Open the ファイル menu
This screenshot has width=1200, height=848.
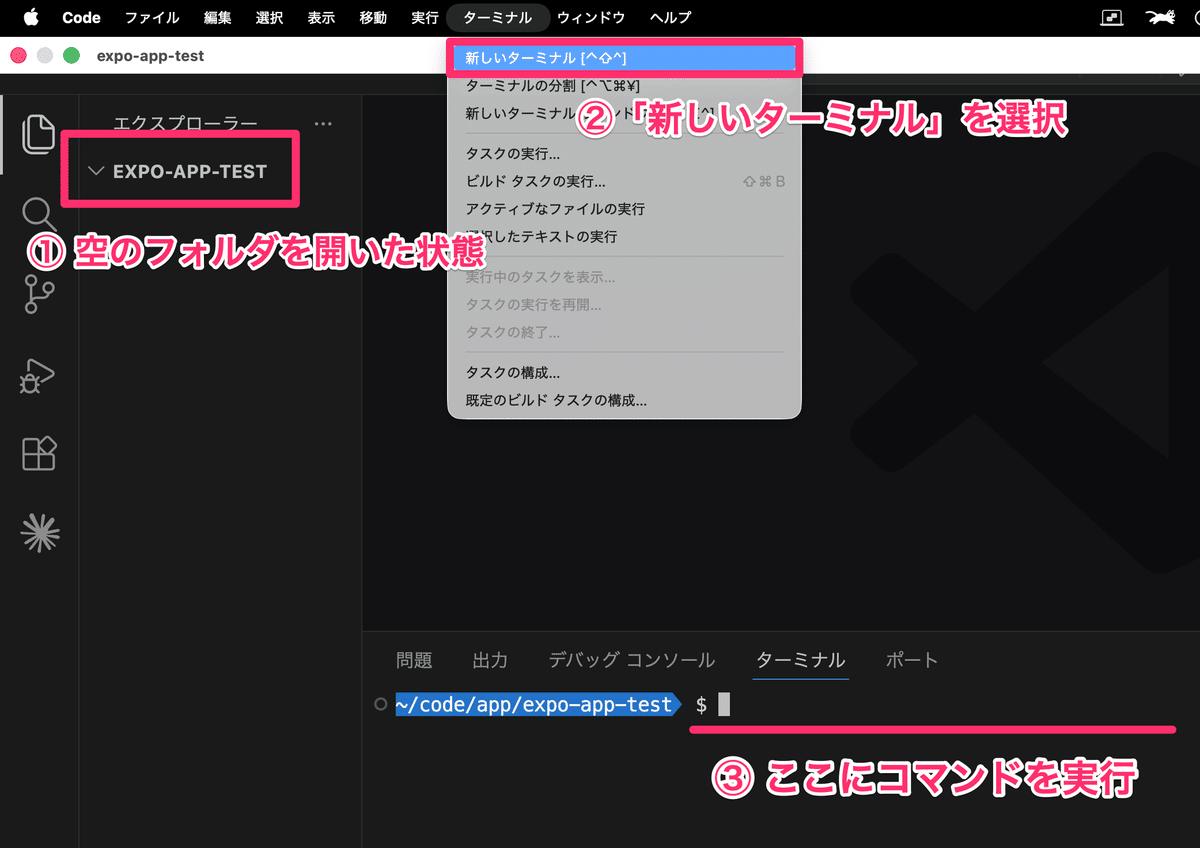tap(152, 17)
